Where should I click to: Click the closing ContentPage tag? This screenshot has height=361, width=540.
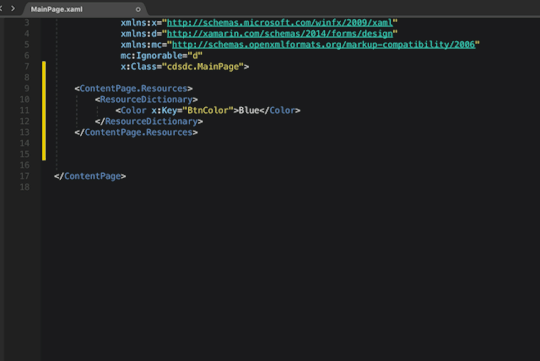coord(90,176)
